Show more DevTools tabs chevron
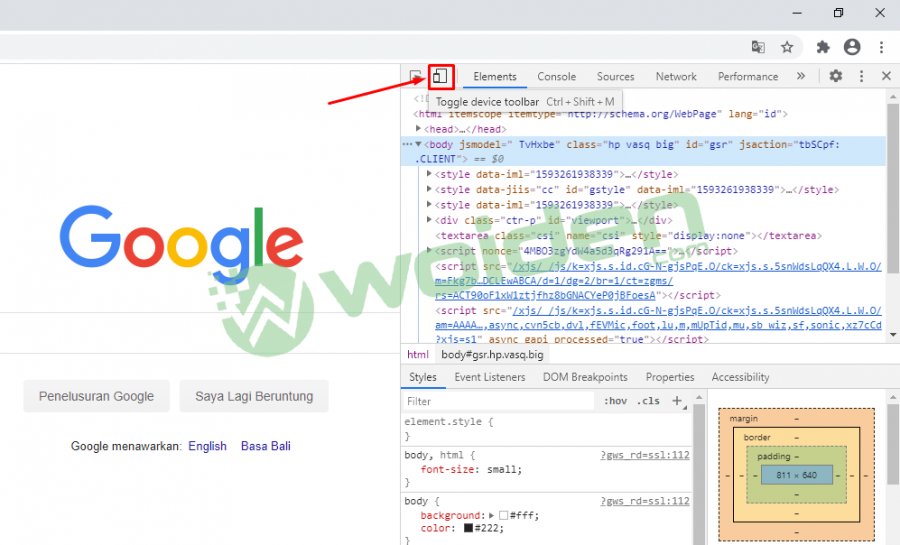 tap(801, 76)
